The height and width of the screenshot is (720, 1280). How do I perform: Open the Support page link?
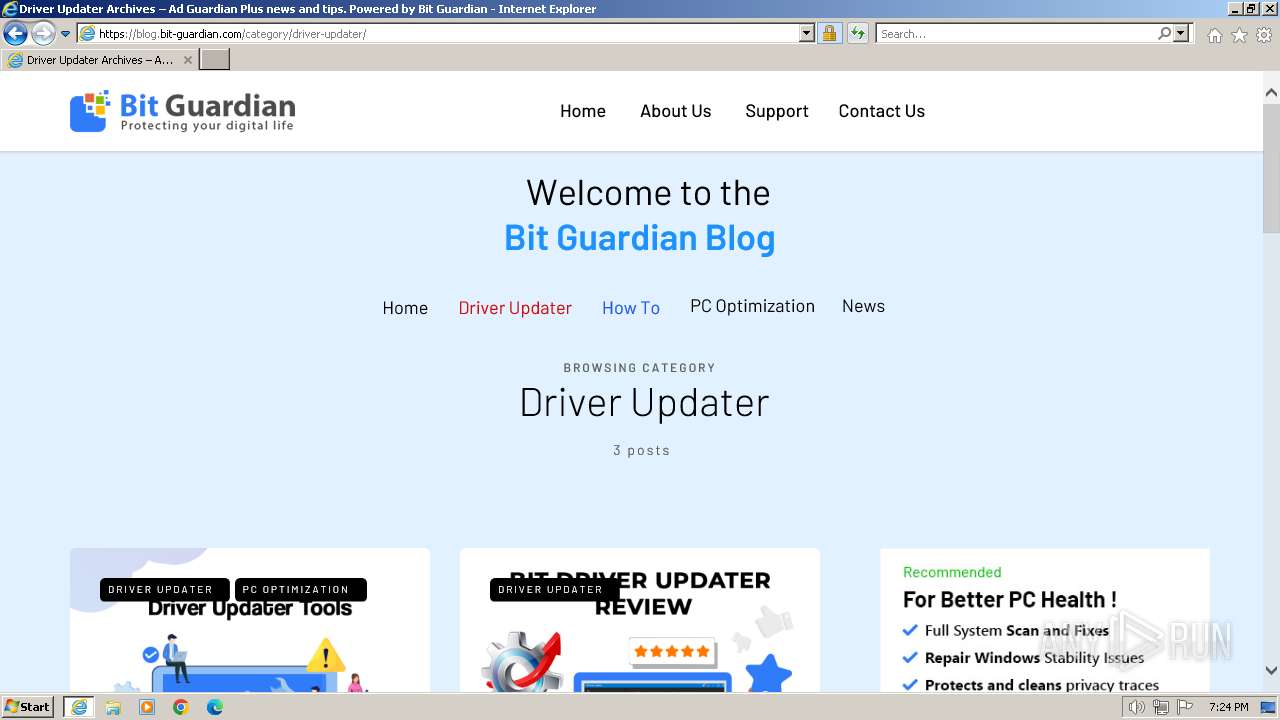coord(777,111)
